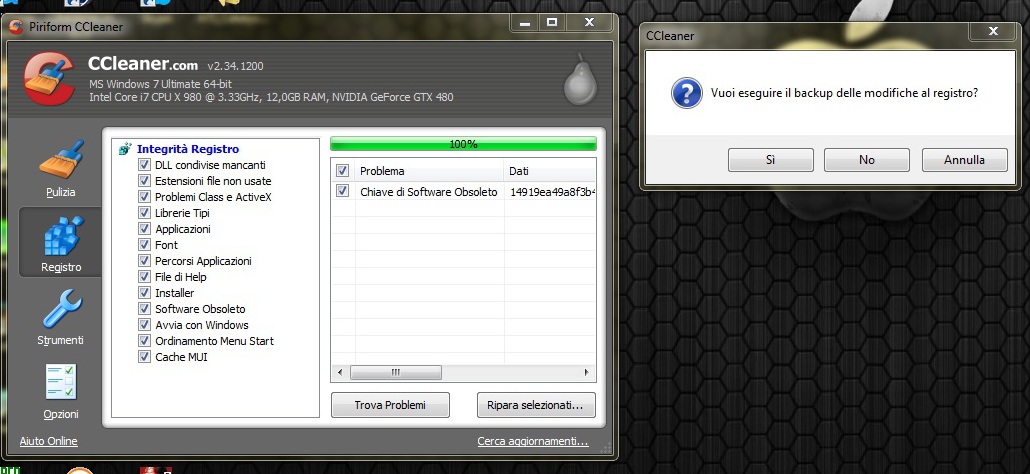
Task: Select the Registro sidebar icon
Action: point(60,241)
